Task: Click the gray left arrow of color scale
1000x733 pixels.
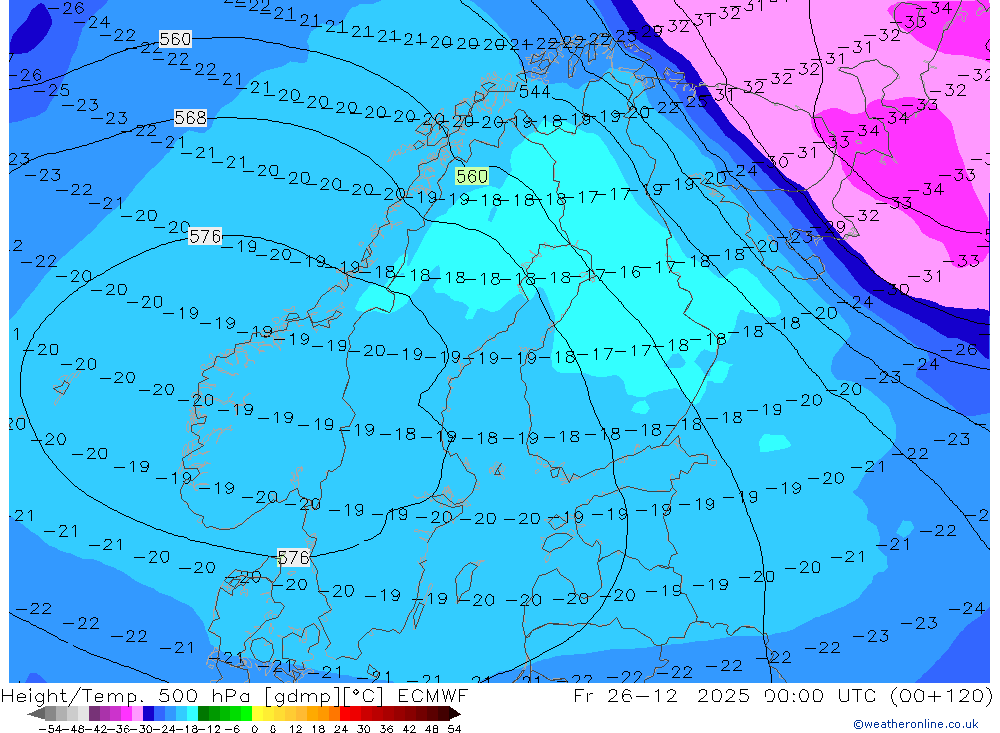Action: pos(36,714)
